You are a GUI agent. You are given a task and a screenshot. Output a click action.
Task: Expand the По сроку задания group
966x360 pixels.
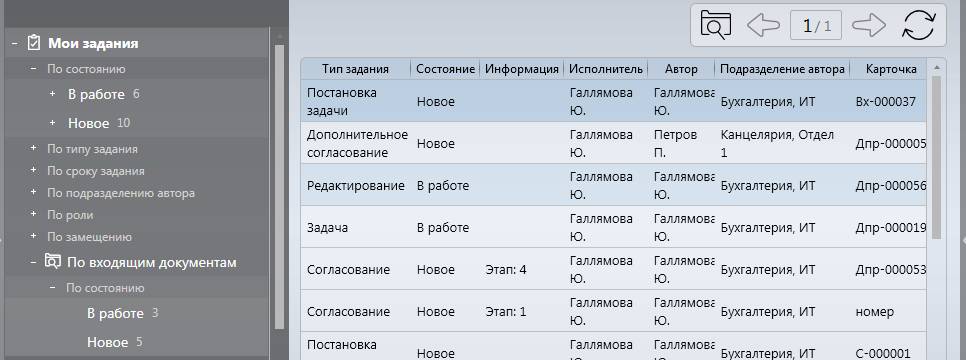click(x=33, y=170)
